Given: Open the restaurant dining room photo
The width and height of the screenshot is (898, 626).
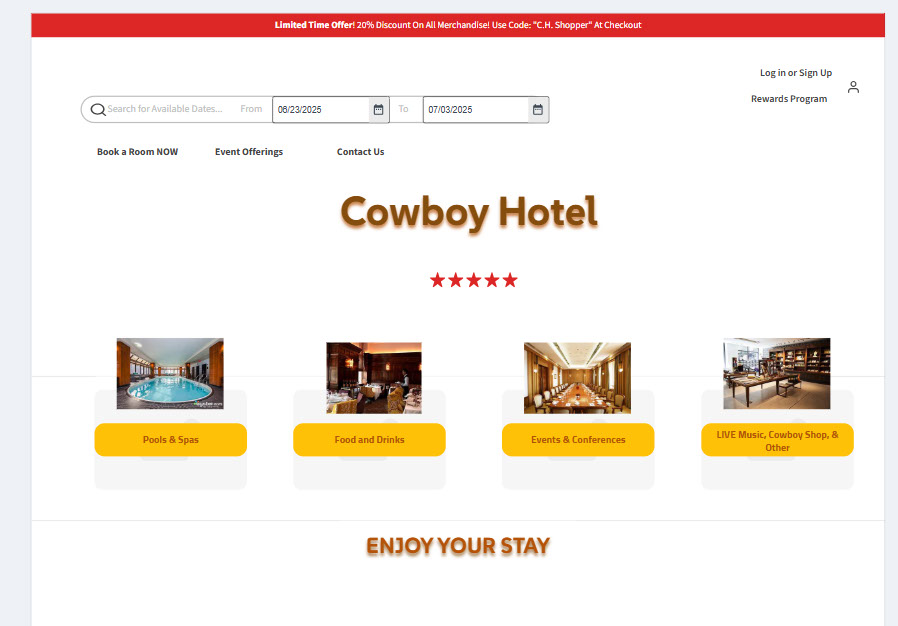Looking at the screenshot, I should (374, 378).
